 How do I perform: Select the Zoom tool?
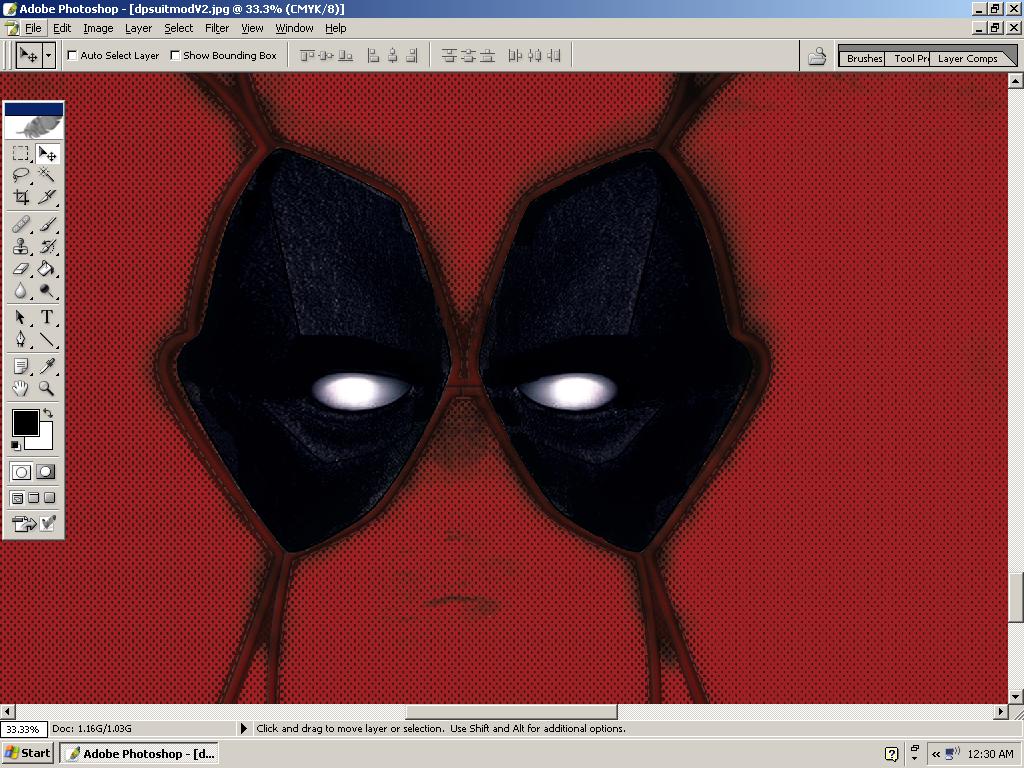tap(48, 388)
